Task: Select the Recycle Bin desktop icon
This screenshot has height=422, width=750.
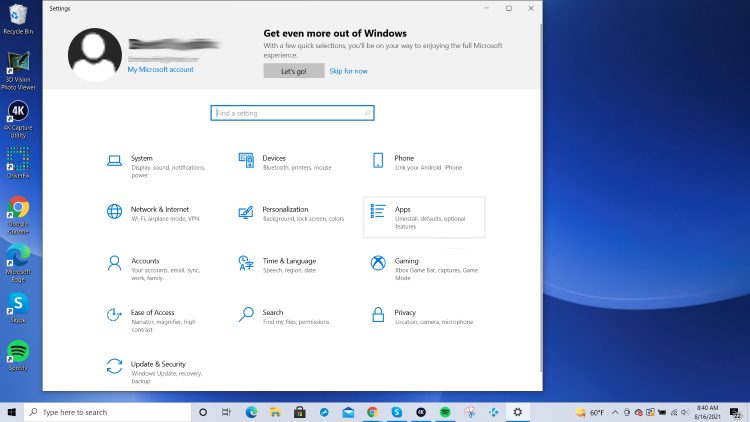Action: pyautogui.click(x=18, y=19)
